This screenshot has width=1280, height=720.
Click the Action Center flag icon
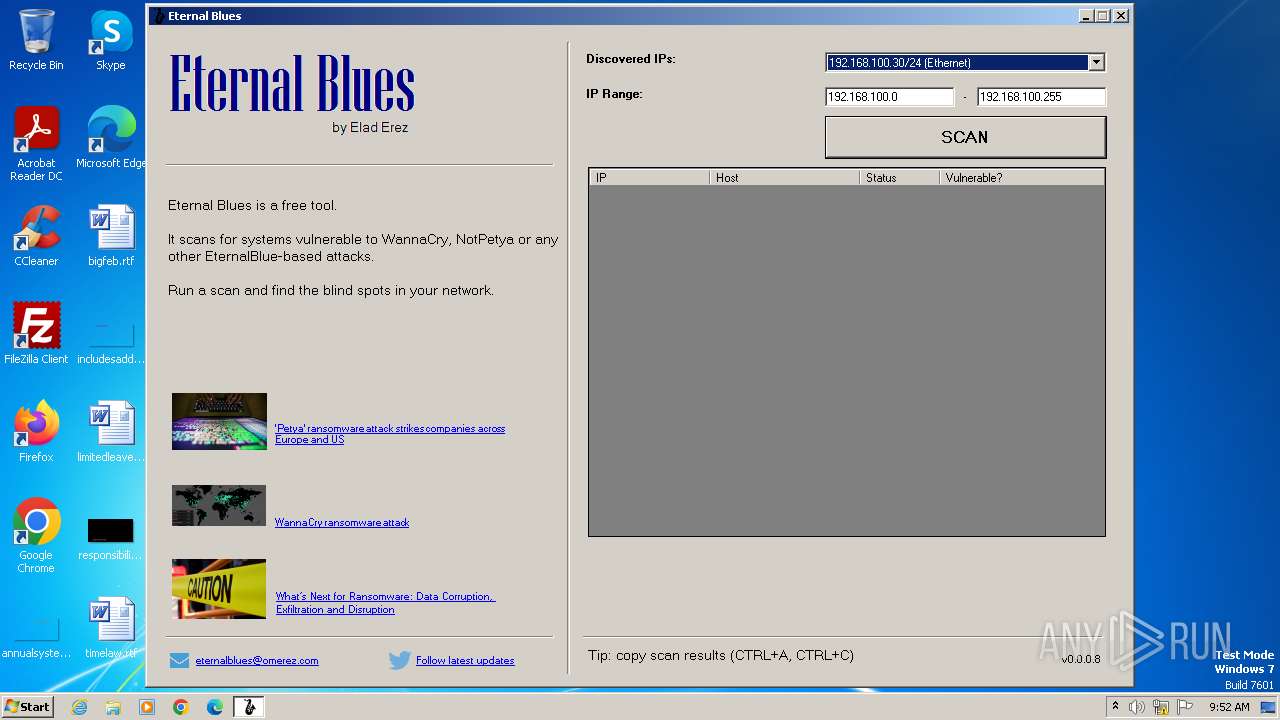1185,707
